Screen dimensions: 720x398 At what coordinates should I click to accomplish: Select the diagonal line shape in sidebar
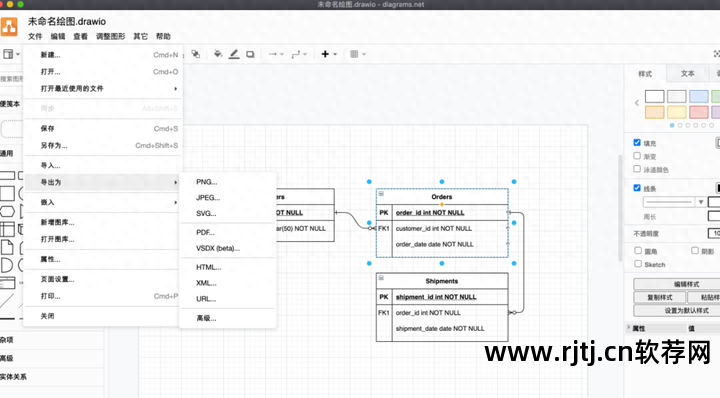pos(7,301)
